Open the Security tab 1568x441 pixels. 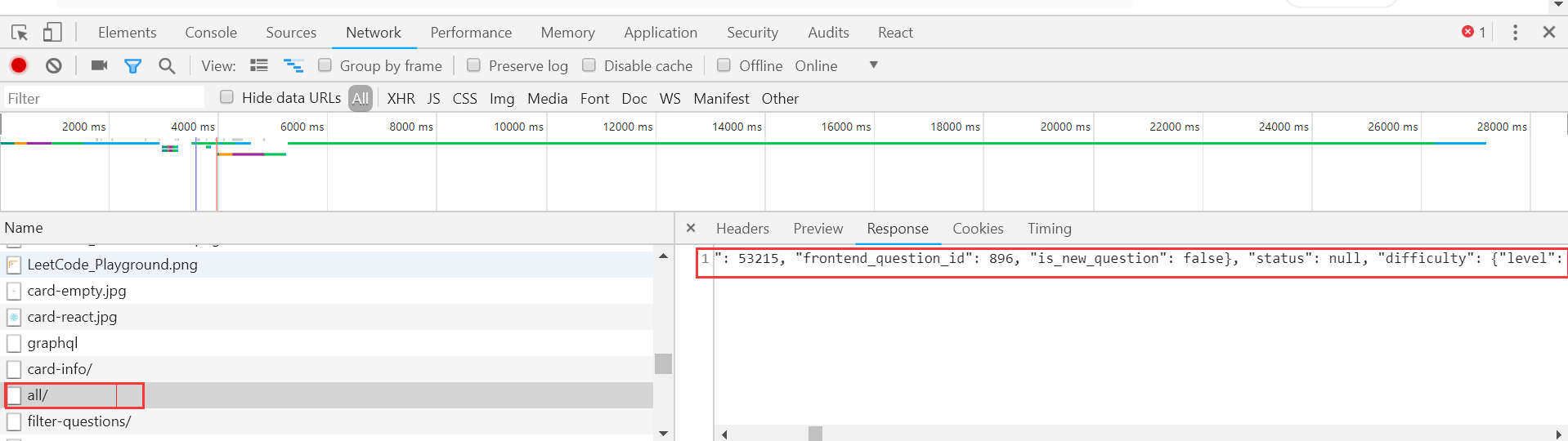point(752,33)
